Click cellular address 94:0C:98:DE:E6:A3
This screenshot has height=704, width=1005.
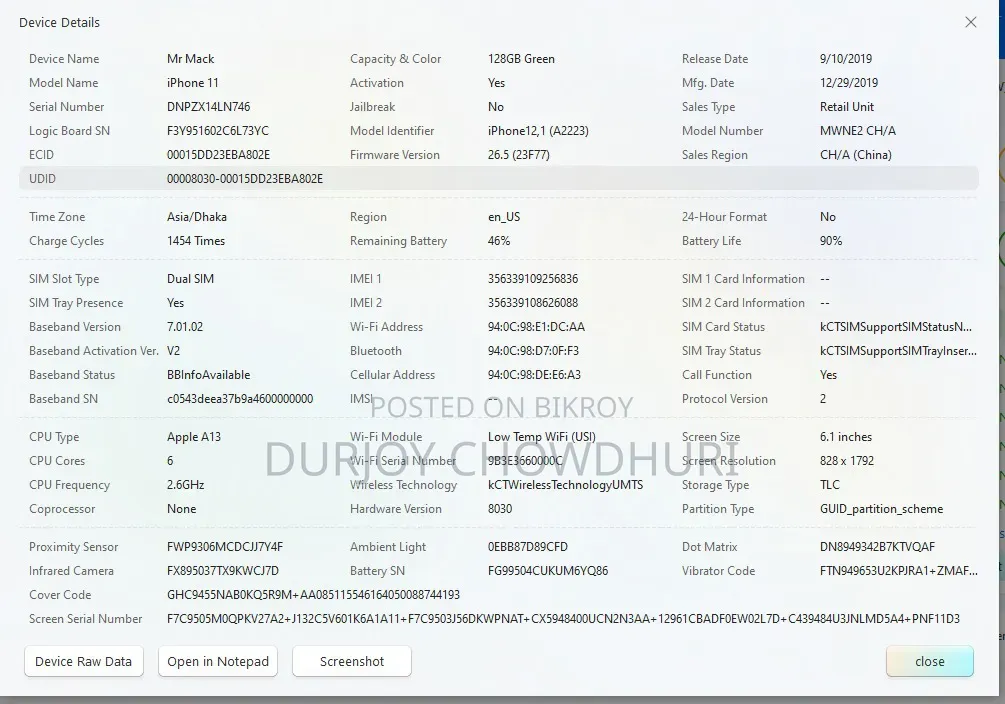(534, 375)
